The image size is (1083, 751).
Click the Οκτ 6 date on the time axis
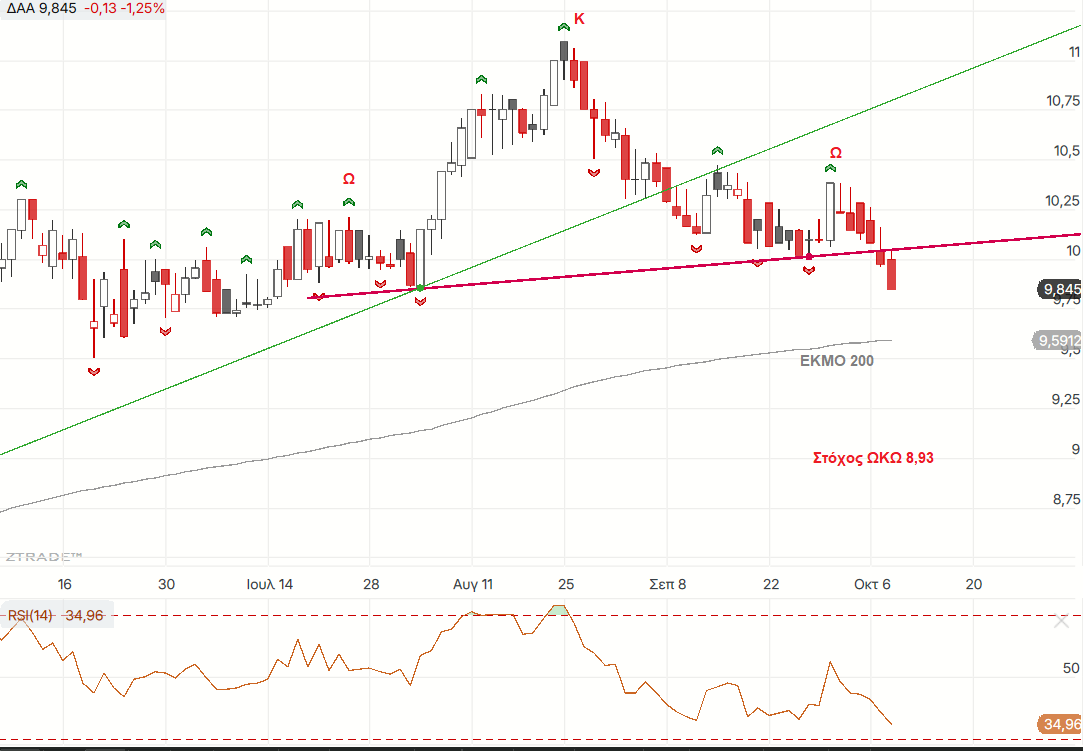[871, 584]
